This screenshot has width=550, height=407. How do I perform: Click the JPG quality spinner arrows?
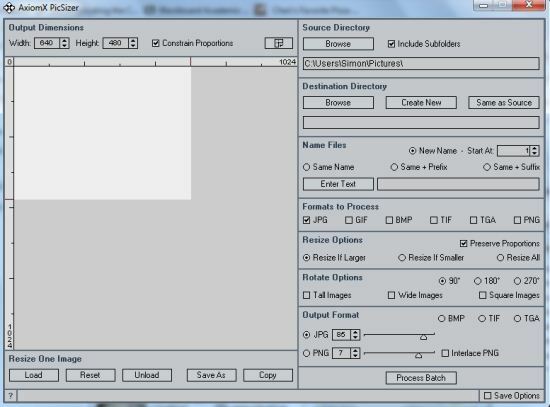(355, 335)
